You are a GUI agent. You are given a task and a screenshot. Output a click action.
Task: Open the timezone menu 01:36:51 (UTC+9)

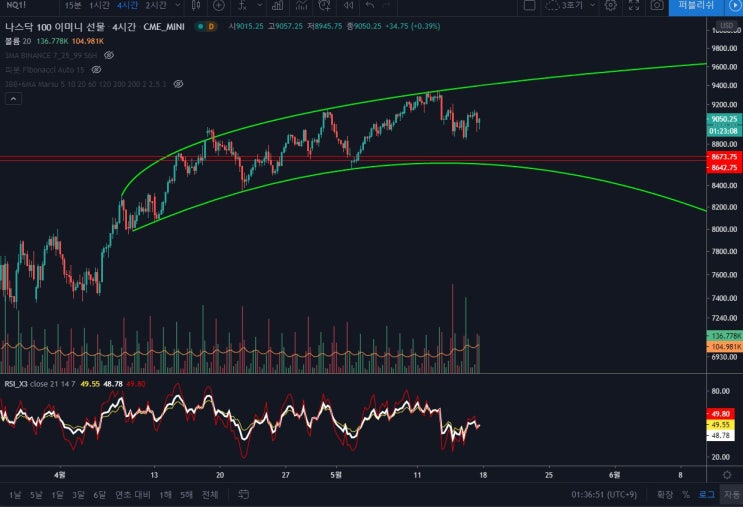click(x=604, y=495)
